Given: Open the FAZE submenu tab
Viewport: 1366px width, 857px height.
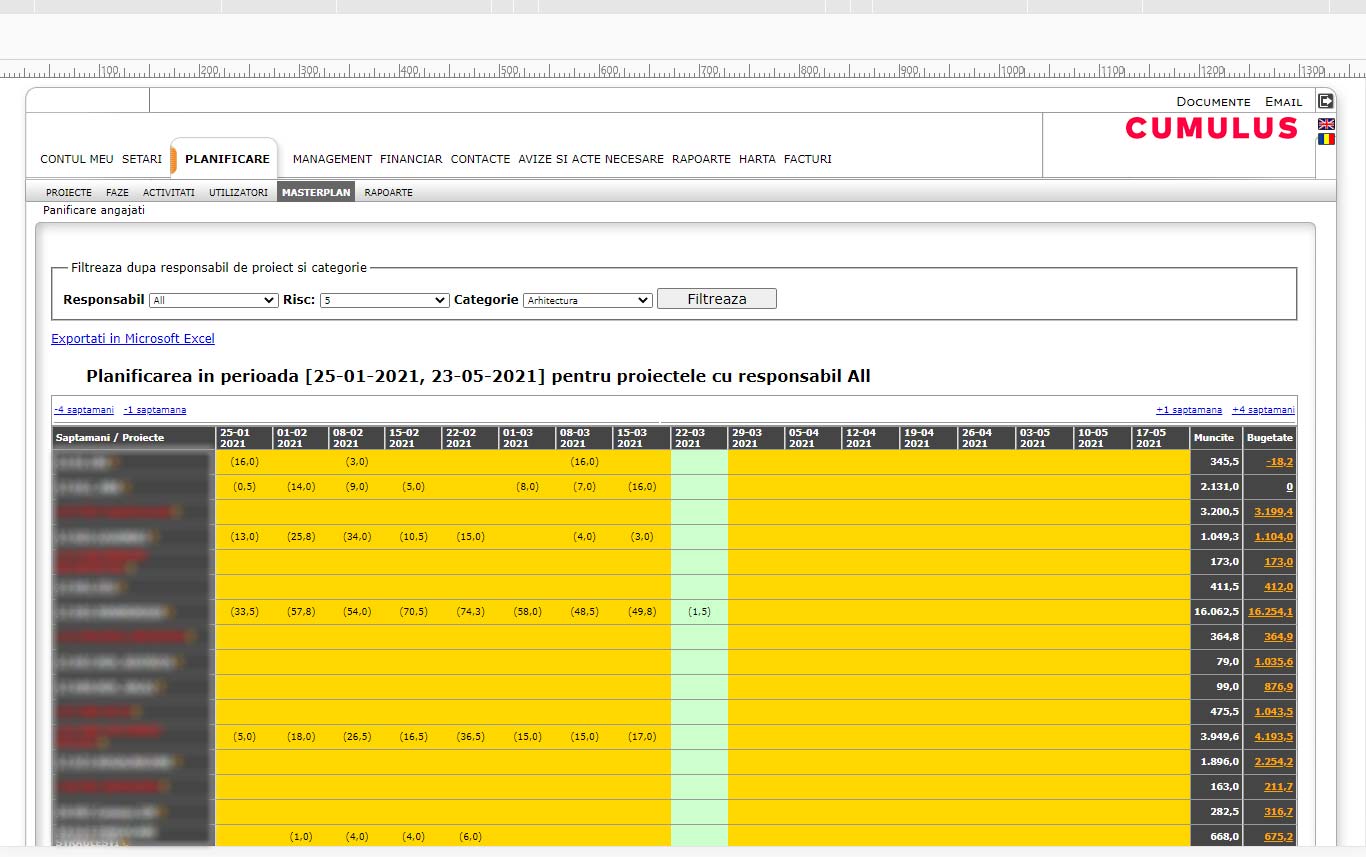Looking at the screenshot, I should (x=117, y=192).
